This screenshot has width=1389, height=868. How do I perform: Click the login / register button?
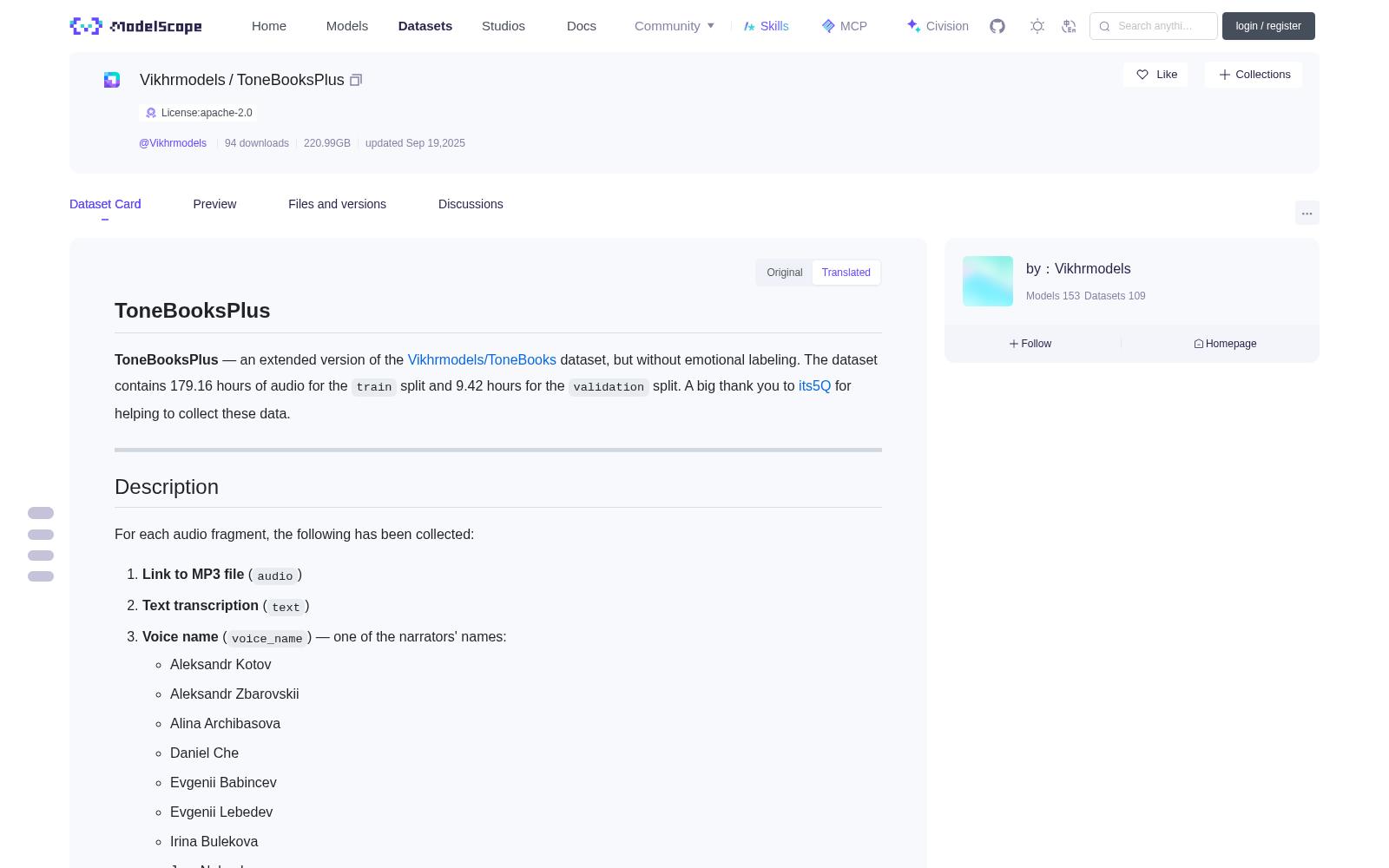(1268, 26)
